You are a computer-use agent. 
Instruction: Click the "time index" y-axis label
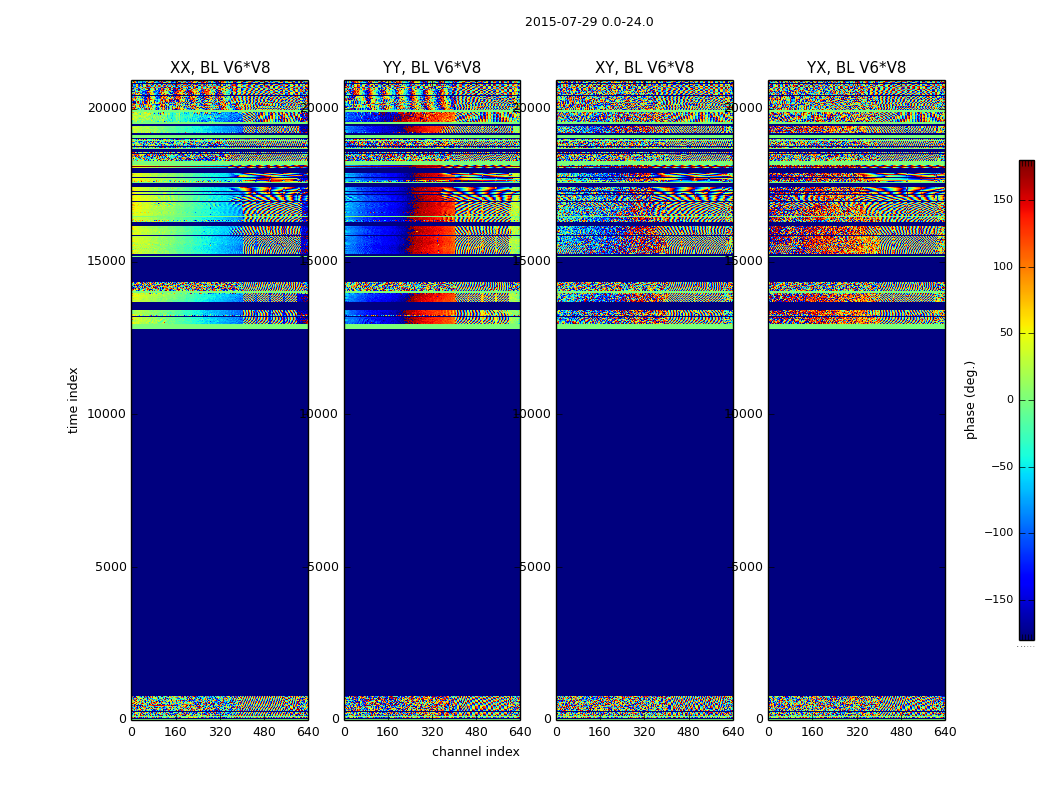point(73,400)
